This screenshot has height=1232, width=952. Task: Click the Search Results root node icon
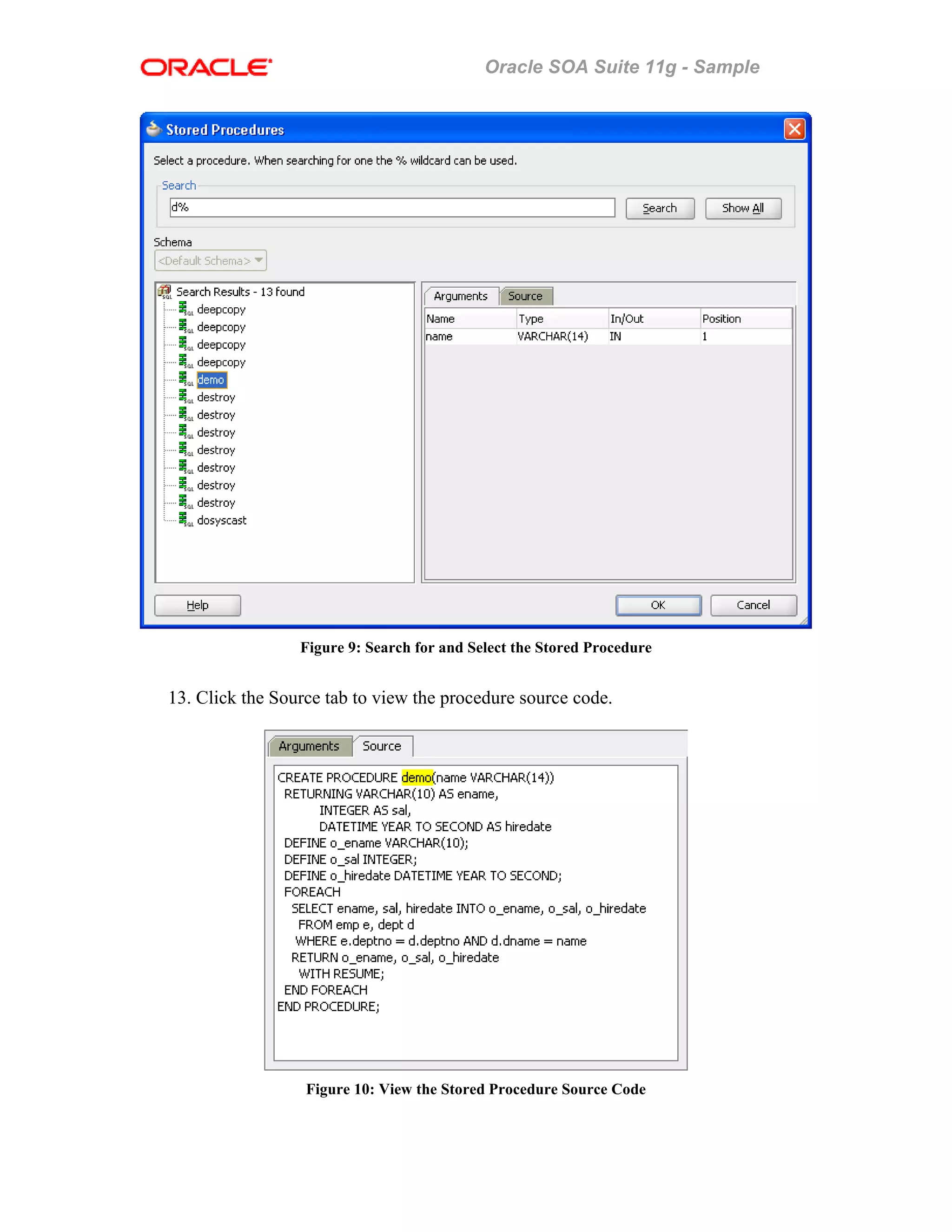[165, 291]
